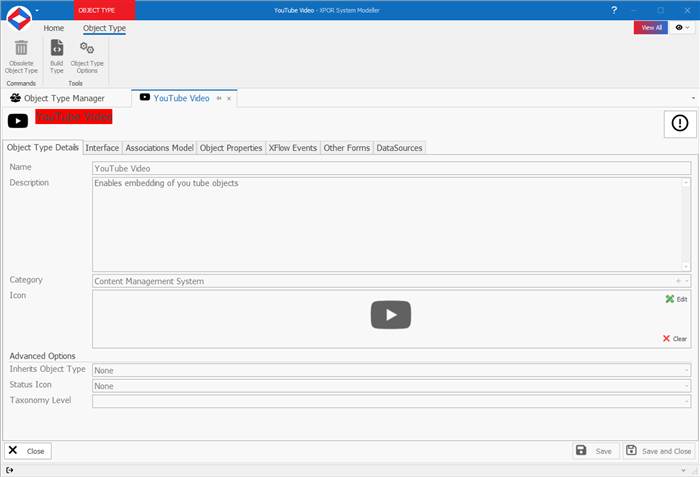Open the Other Forms tab
Screen dimensions: 700x477
346,148
